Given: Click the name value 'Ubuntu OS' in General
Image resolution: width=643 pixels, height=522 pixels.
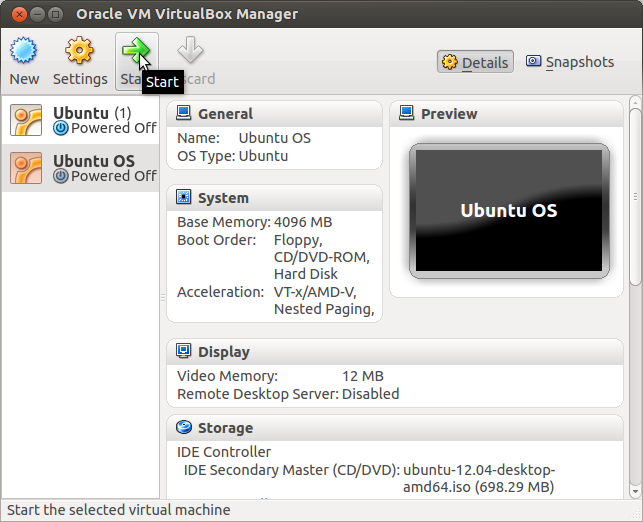Looking at the screenshot, I should [x=275, y=138].
